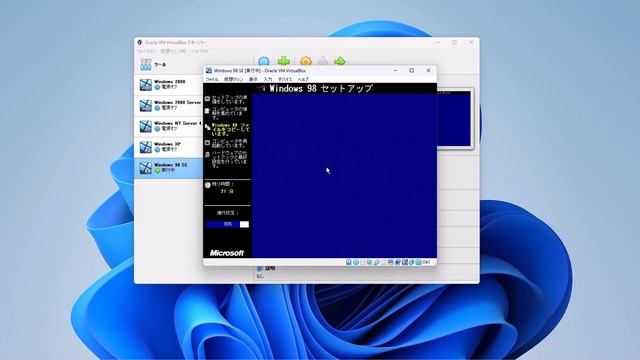
Task: Click the 80% setup progress bar
Action: pos(227,224)
